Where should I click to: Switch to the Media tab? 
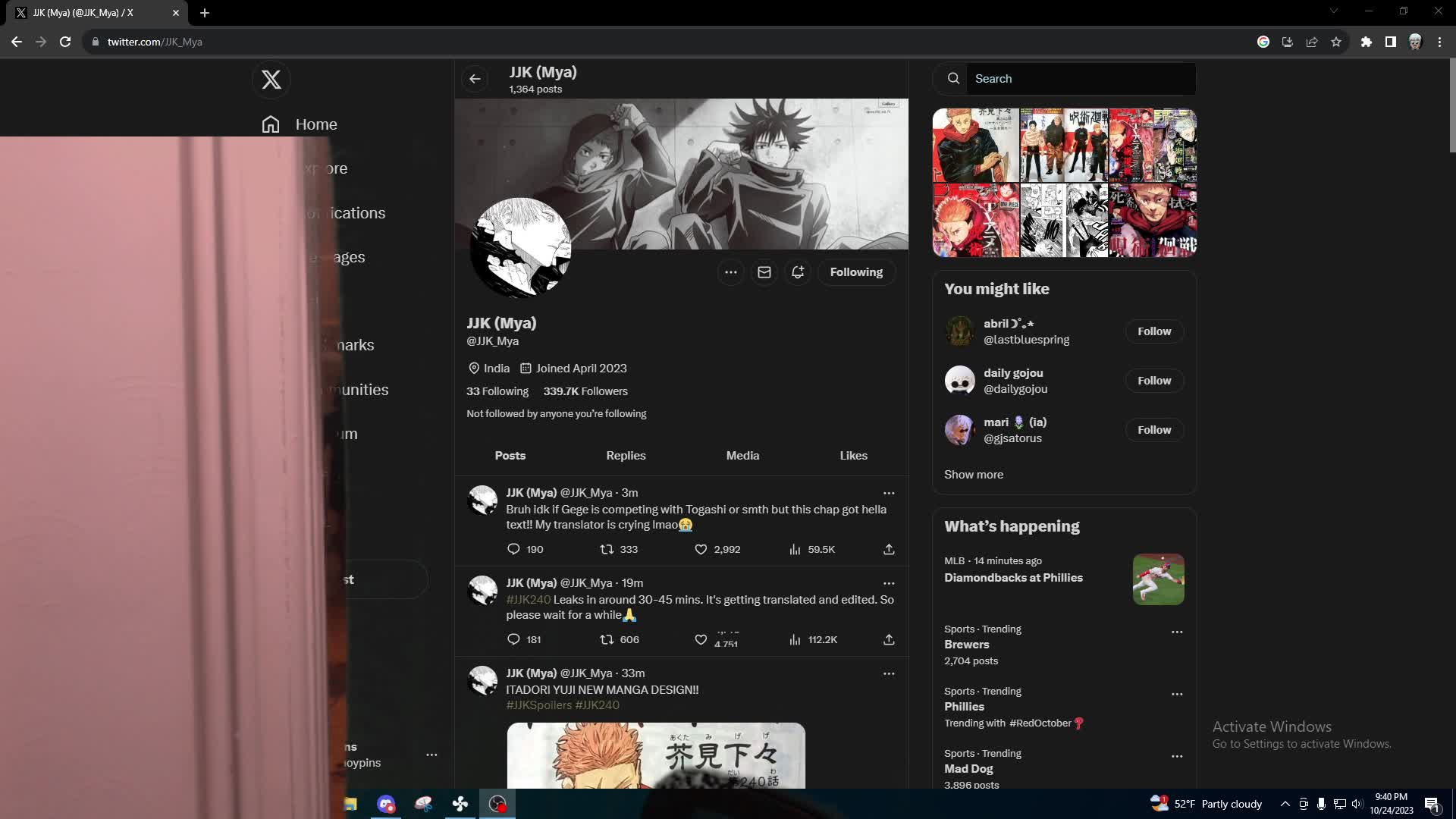tap(742, 456)
